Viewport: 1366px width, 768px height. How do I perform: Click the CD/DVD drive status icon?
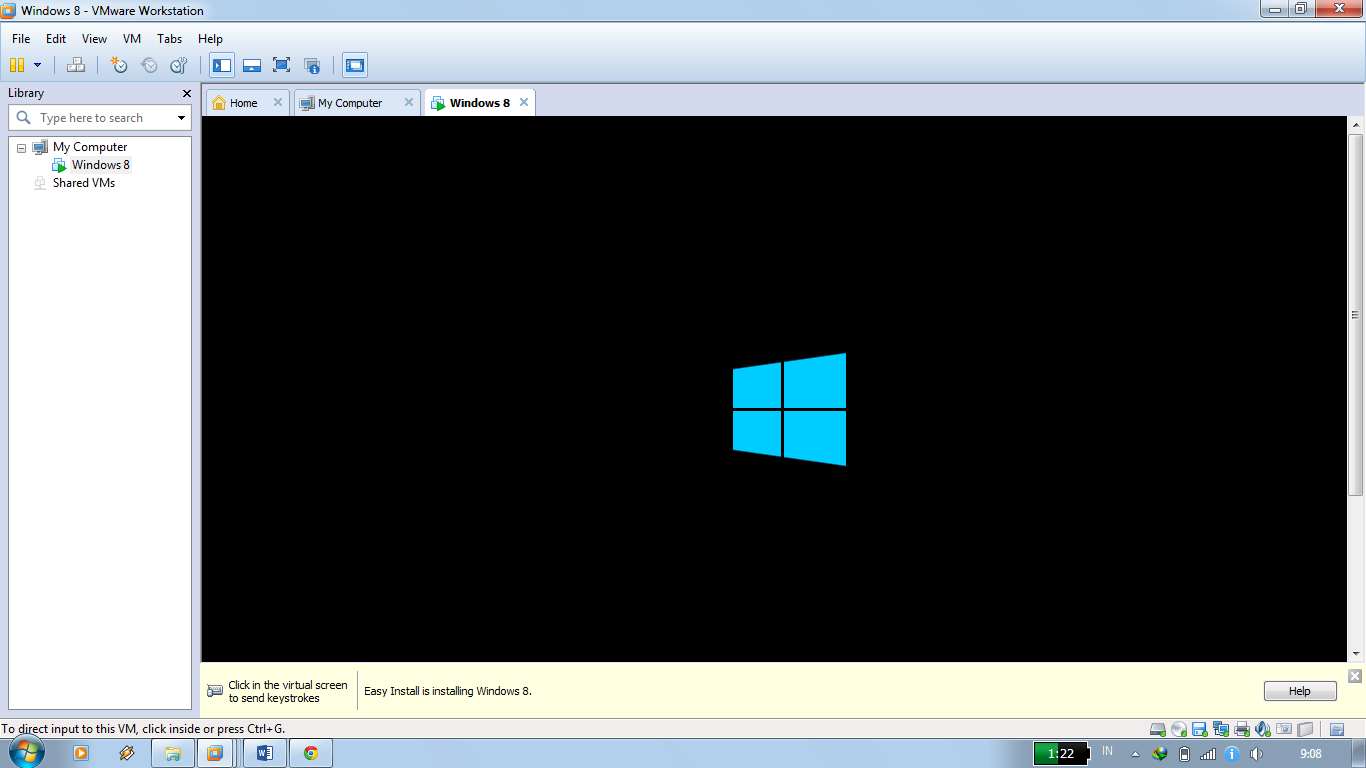pos(1179,729)
